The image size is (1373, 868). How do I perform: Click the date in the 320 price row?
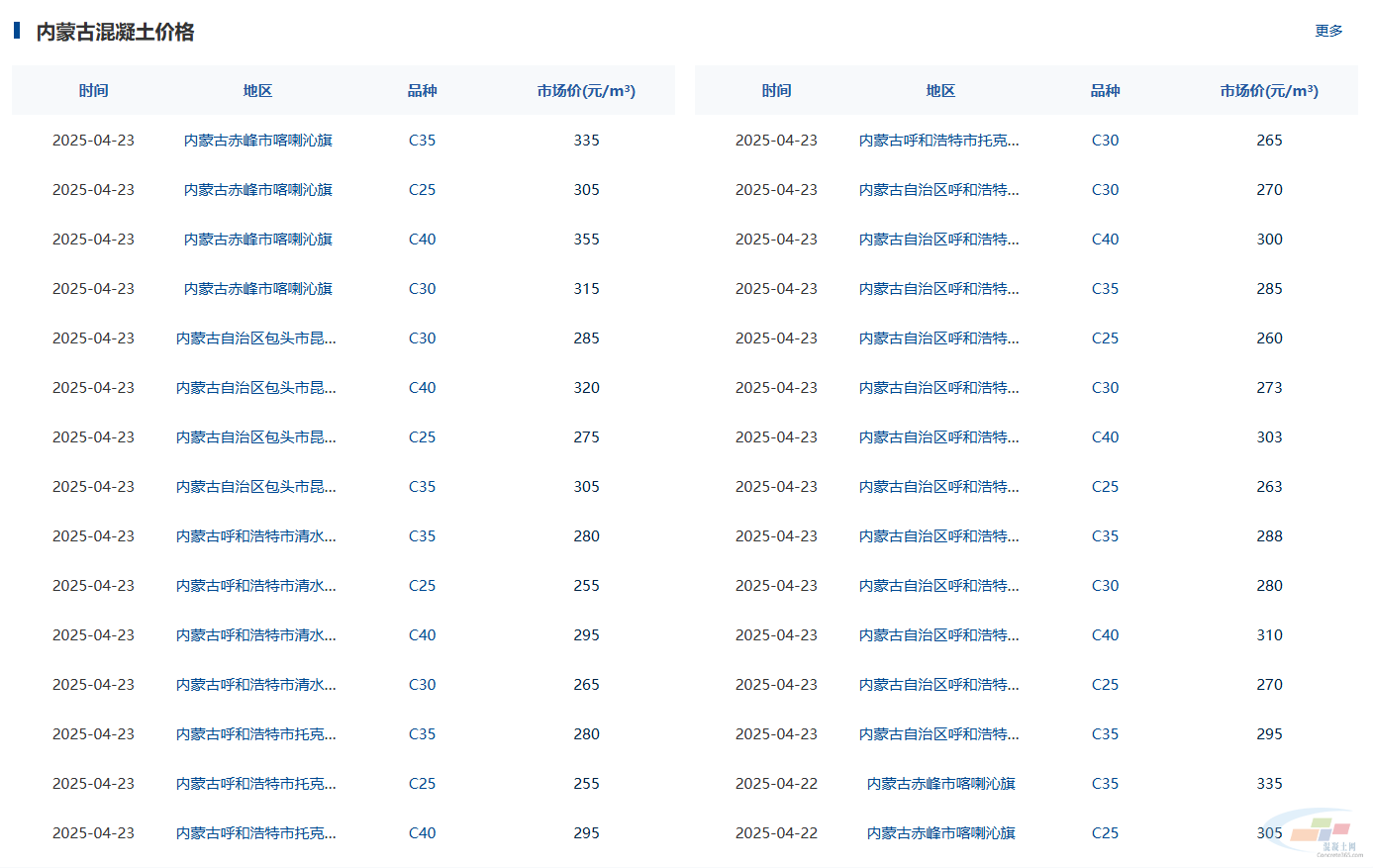93,388
